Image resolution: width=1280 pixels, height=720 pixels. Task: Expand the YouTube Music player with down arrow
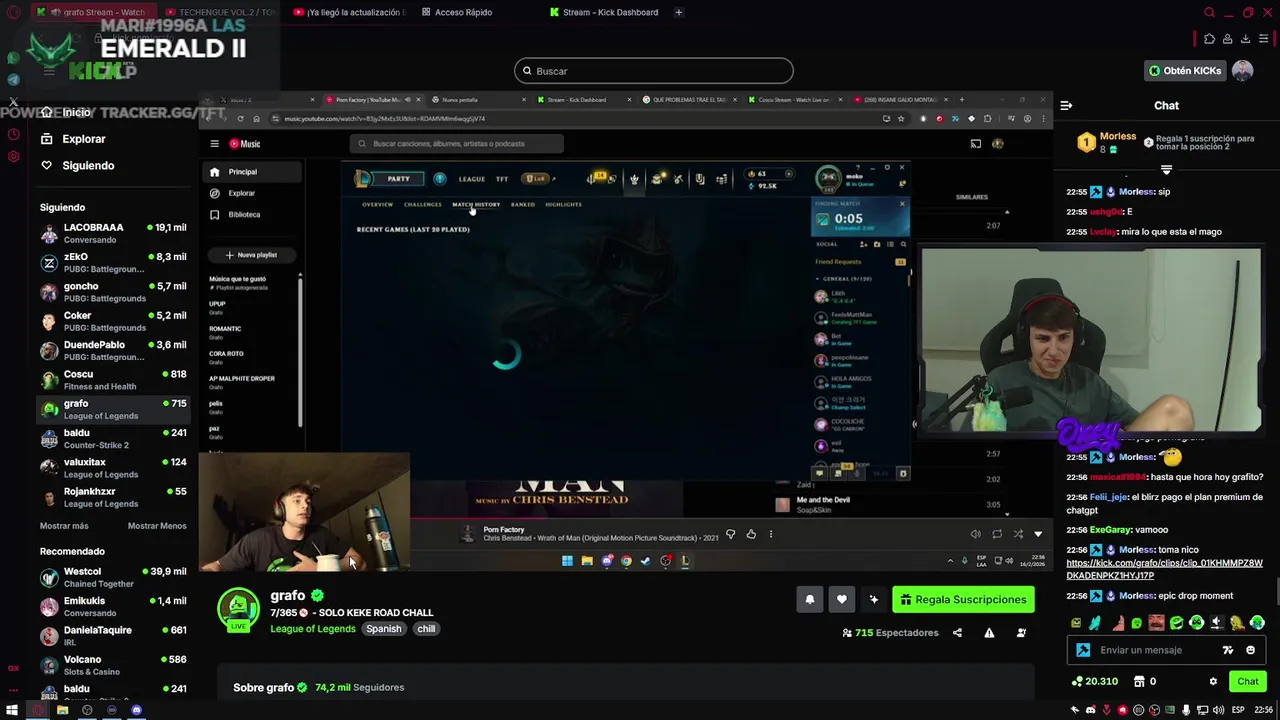tap(1038, 534)
